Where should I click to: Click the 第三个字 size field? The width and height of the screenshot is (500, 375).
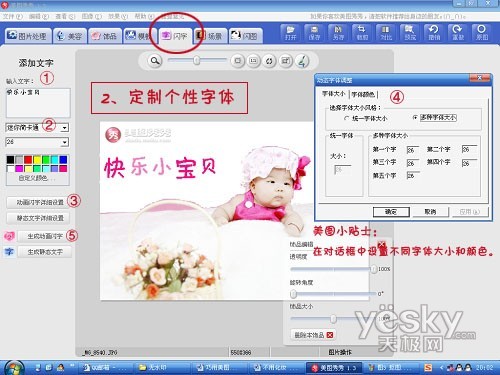coord(413,163)
